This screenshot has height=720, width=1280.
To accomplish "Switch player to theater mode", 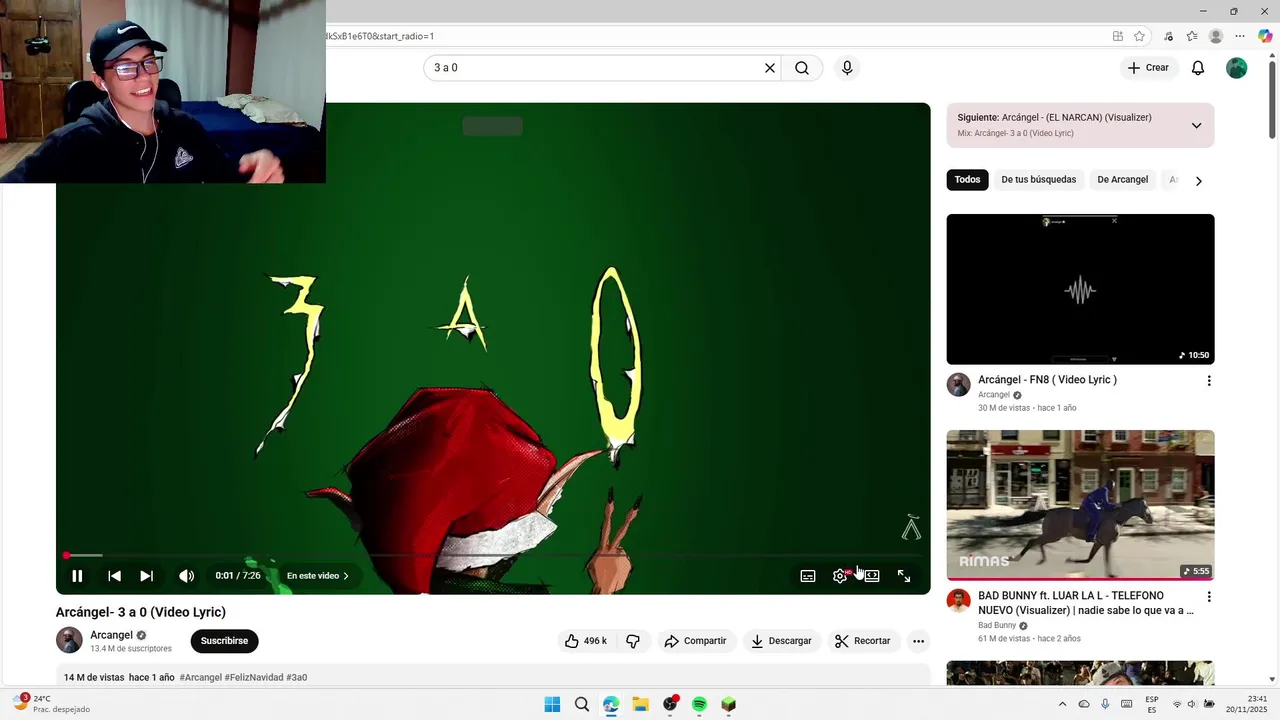I will (x=872, y=576).
